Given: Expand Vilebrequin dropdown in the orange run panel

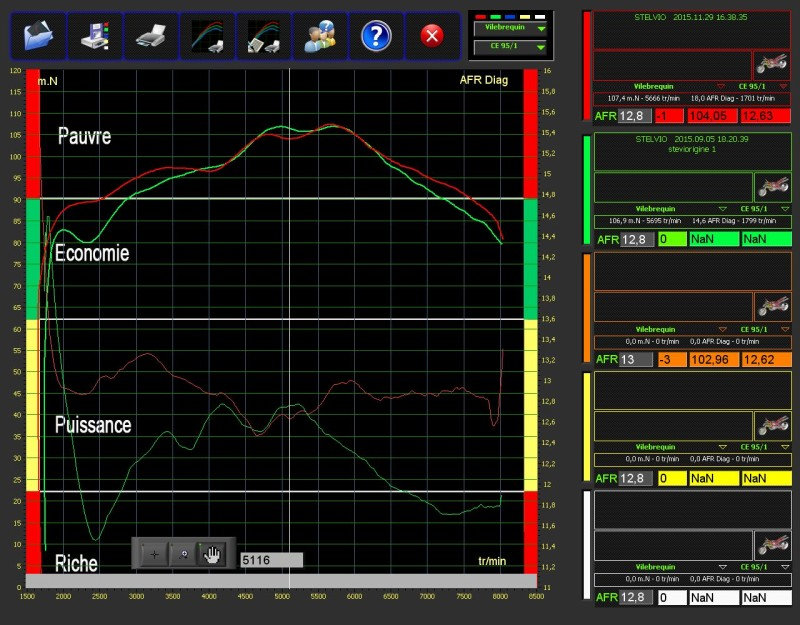Looking at the screenshot, I should [x=722, y=329].
